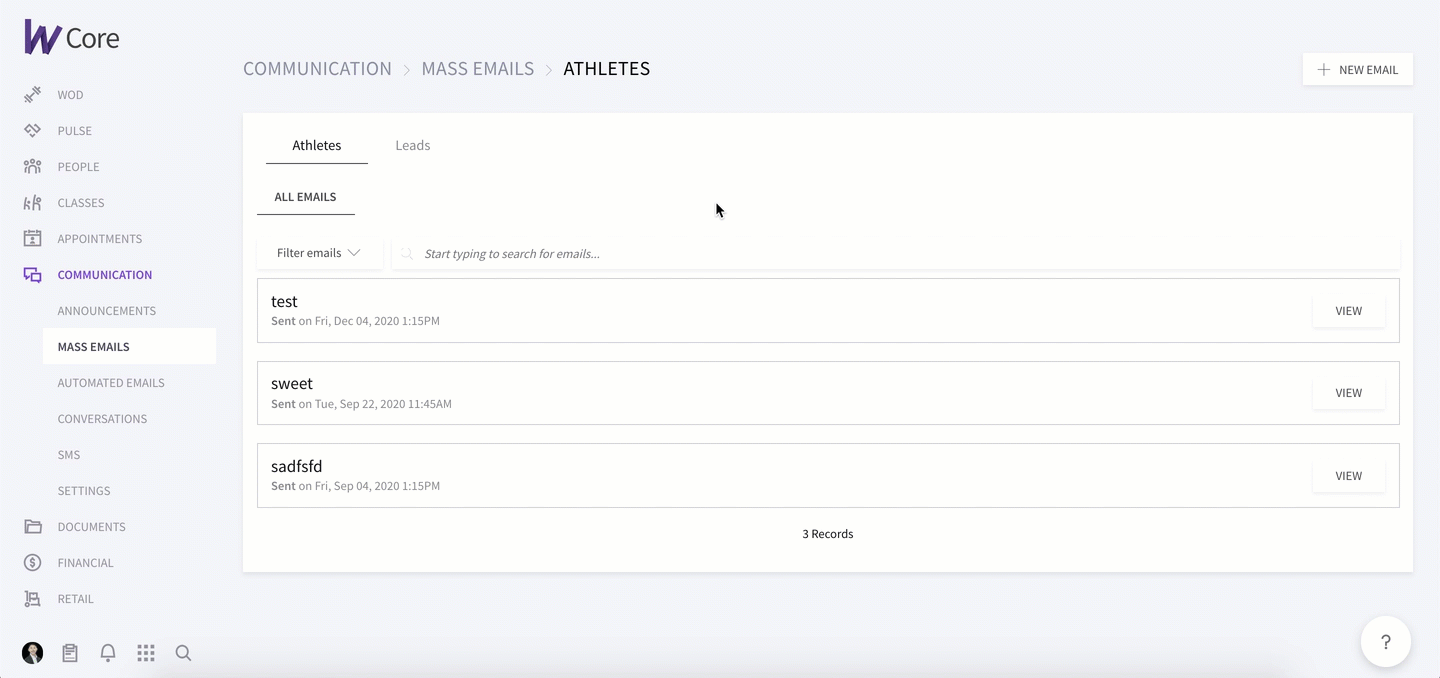Open Conversations submenu item
The height and width of the screenshot is (678, 1440).
[x=102, y=419]
